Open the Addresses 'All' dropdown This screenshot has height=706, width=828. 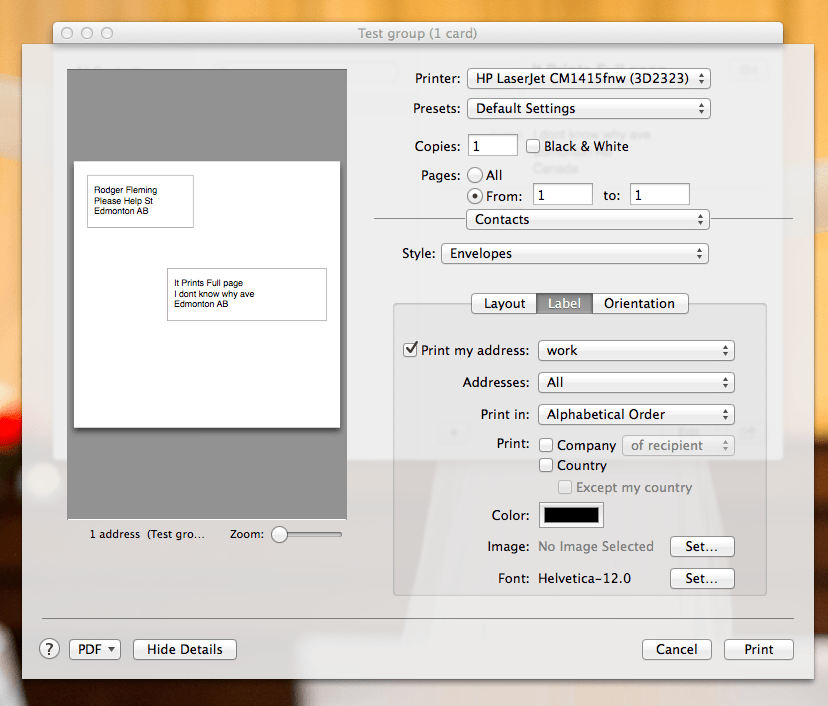coord(636,382)
